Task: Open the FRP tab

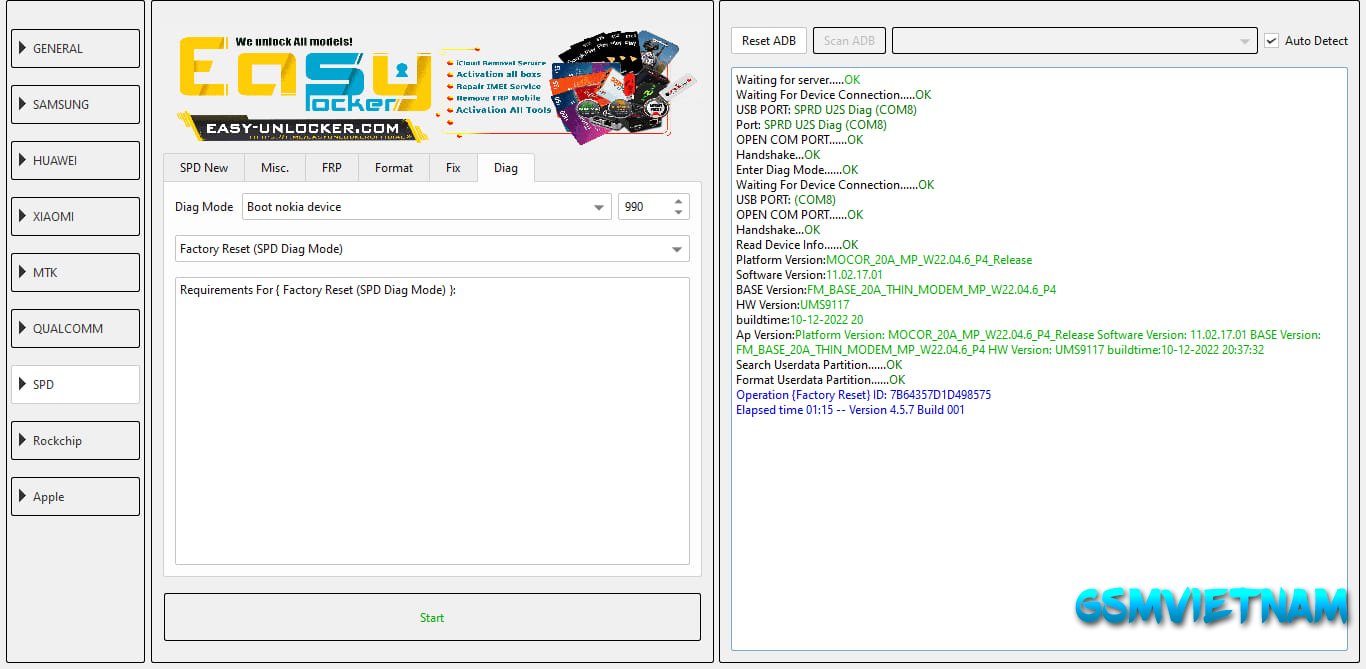Action: 332,168
